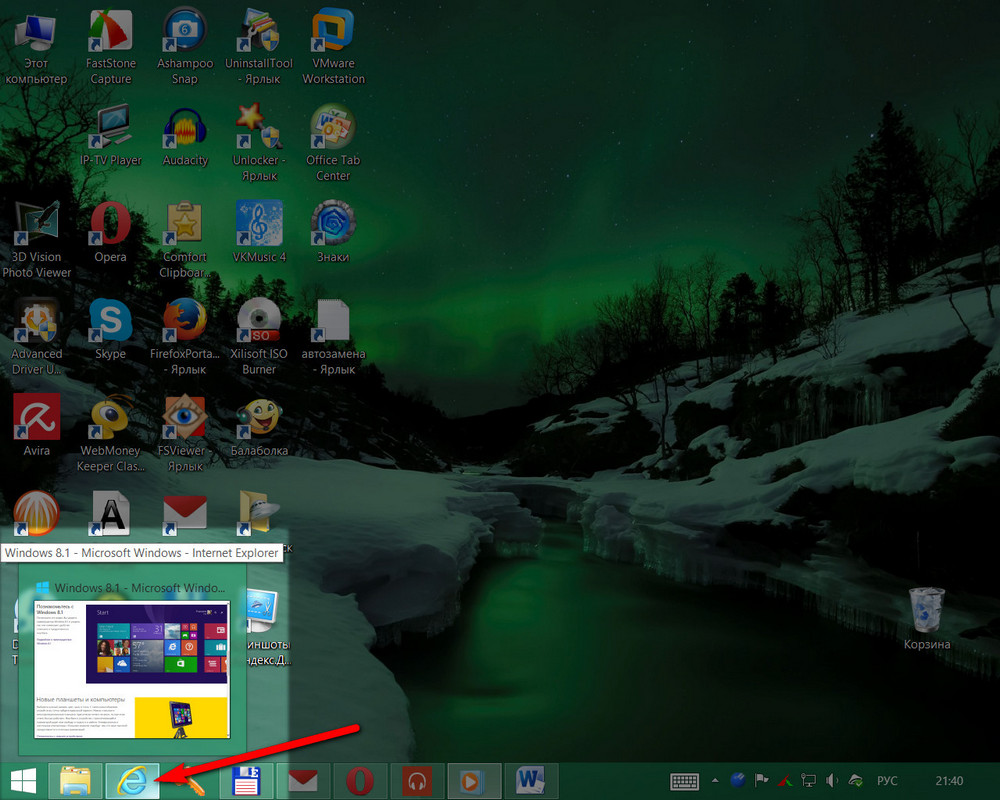The height and width of the screenshot is (800, 1000).
Task: Open the letter A font shortcut
Action: (110, 513)
